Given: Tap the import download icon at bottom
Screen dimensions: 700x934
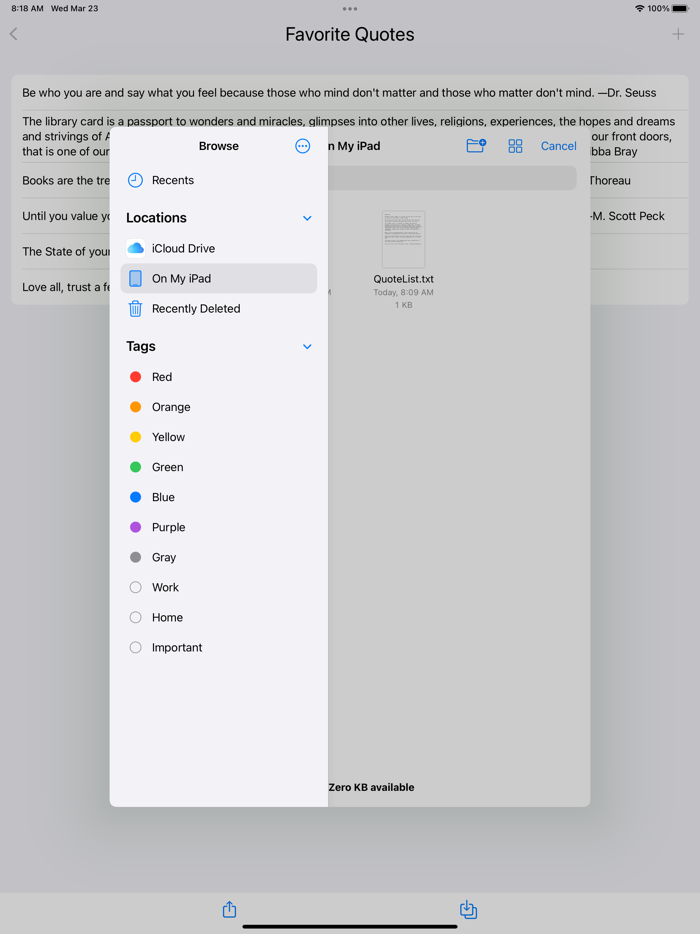Looking at the screenshot, I should tap(468, 909).
